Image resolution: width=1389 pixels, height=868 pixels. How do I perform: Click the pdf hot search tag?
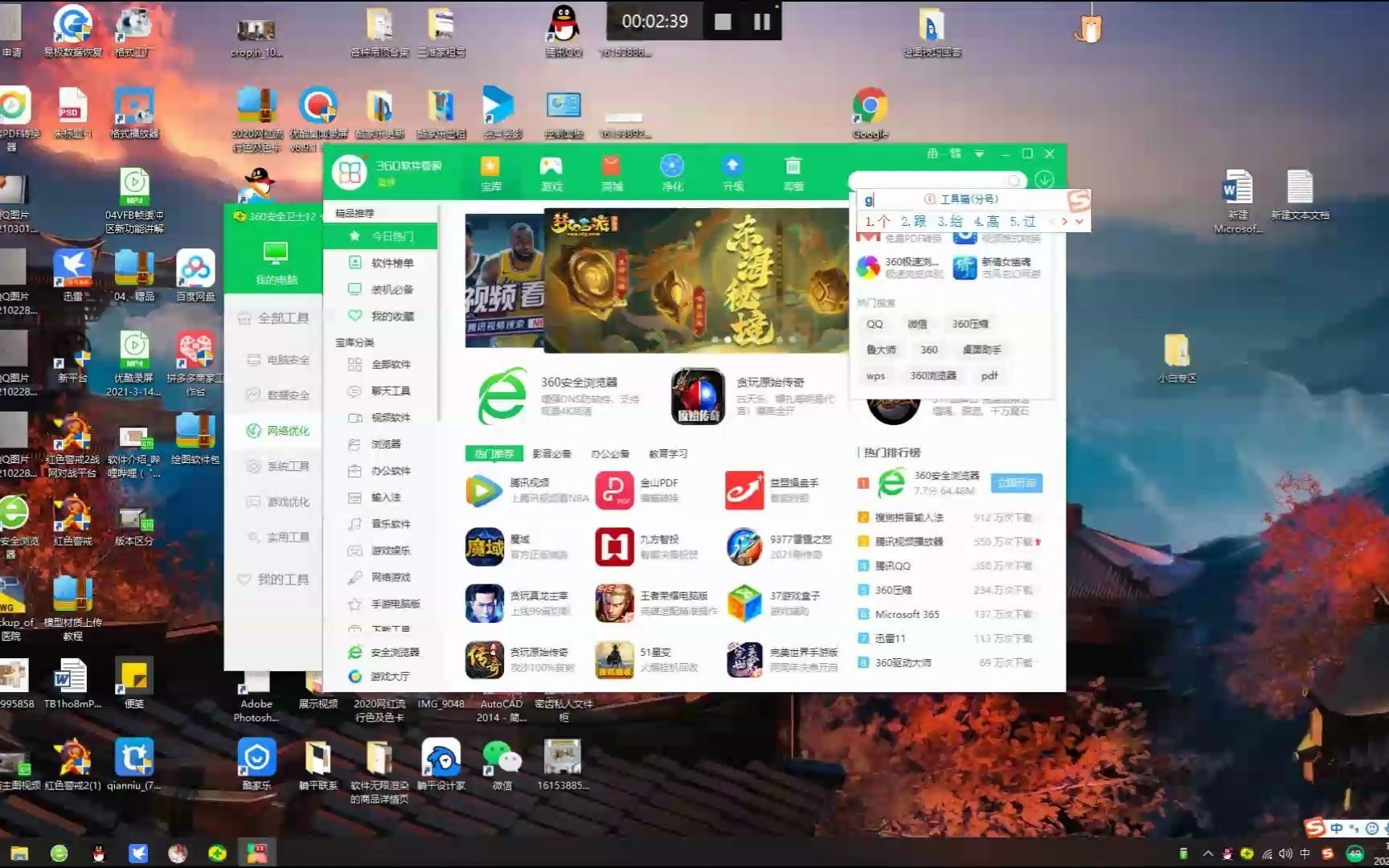989,375
